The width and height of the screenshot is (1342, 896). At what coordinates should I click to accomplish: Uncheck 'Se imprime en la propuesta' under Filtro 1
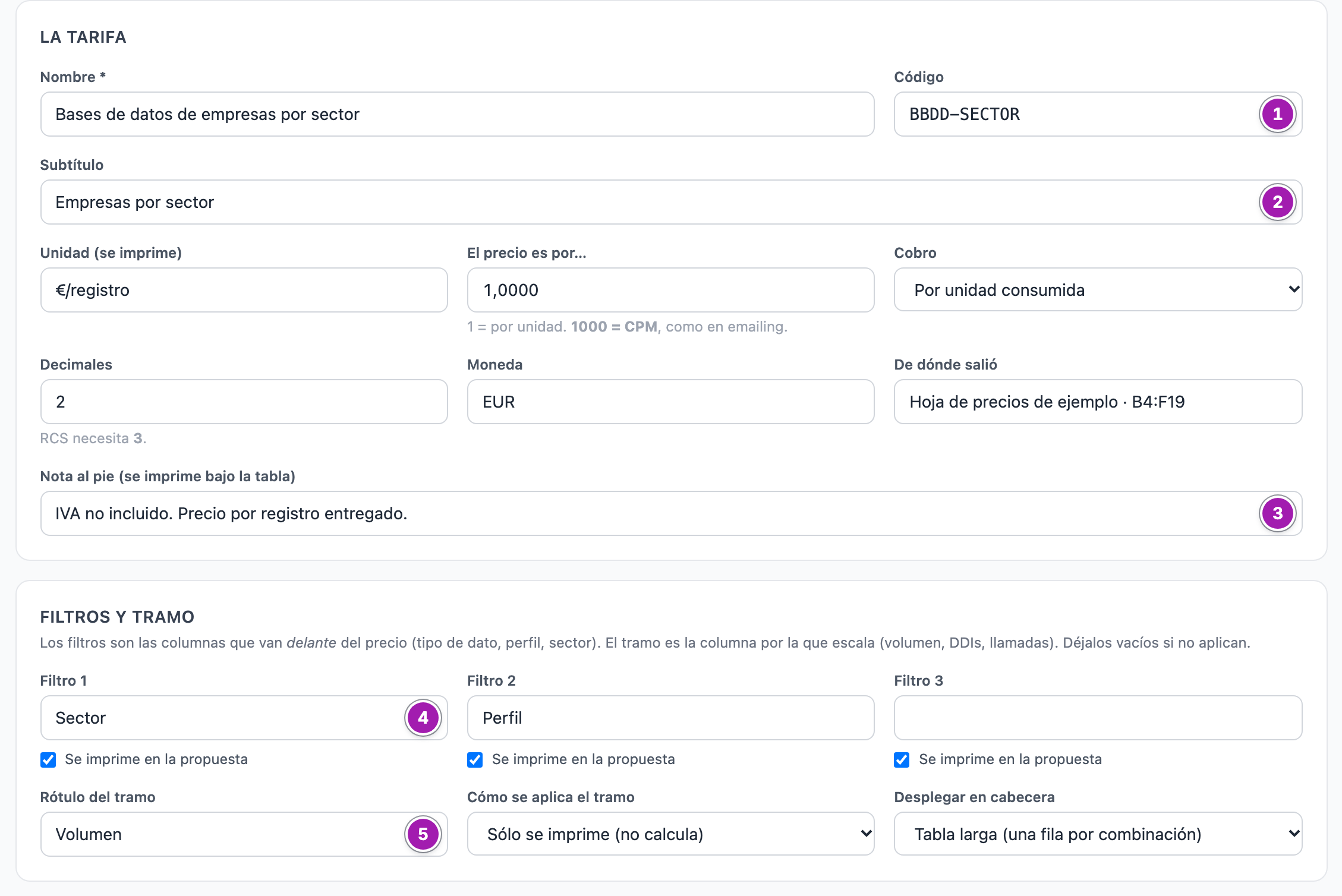click(48, 760)
